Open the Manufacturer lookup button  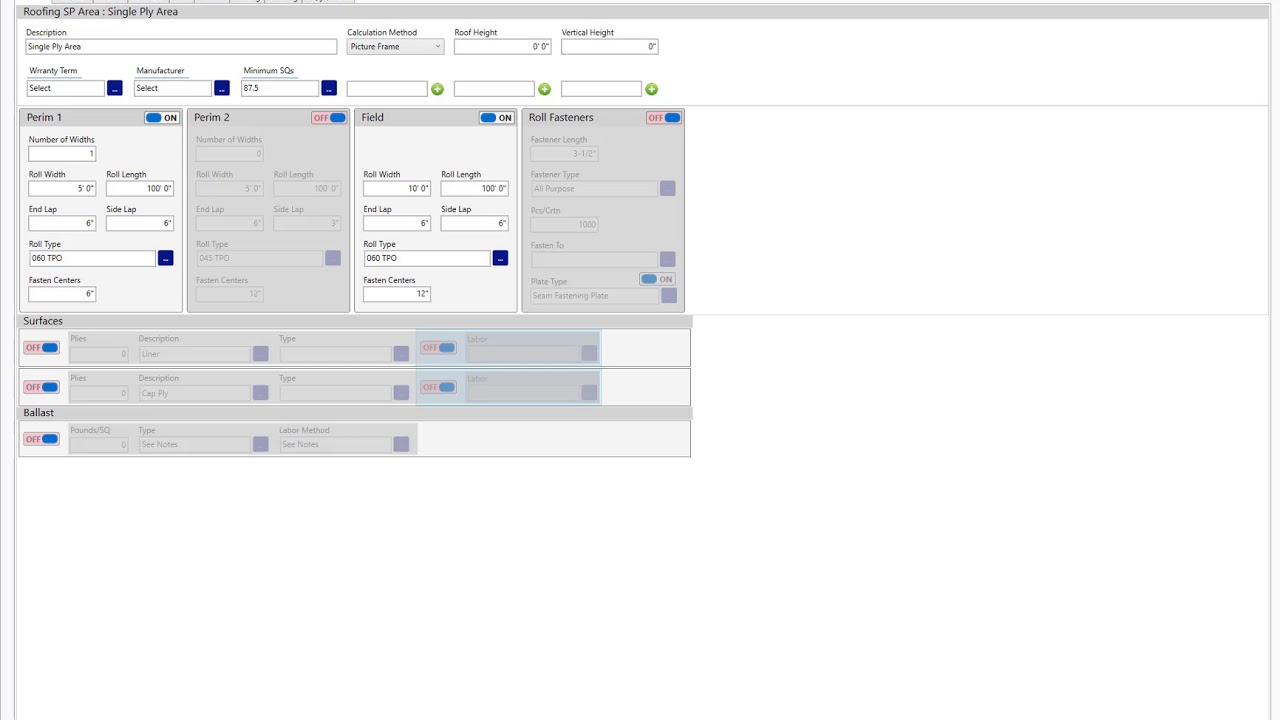(221, 89)
